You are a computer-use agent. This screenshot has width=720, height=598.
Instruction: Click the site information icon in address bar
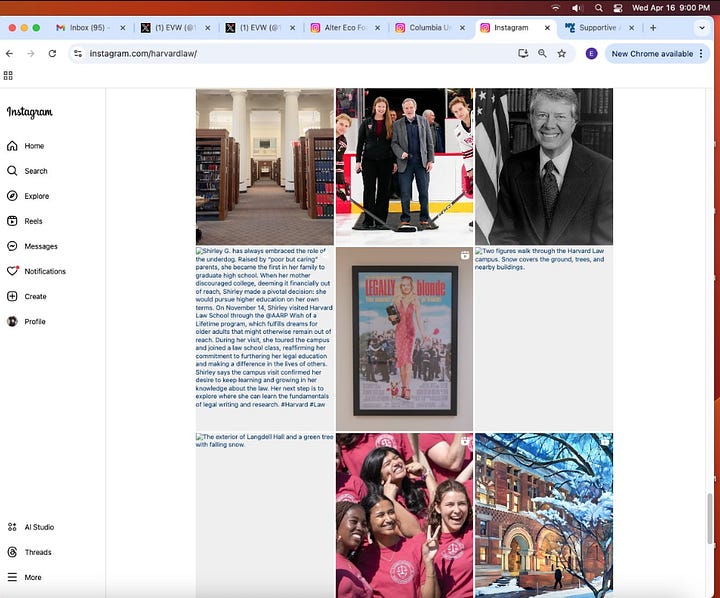pos(78,54)
